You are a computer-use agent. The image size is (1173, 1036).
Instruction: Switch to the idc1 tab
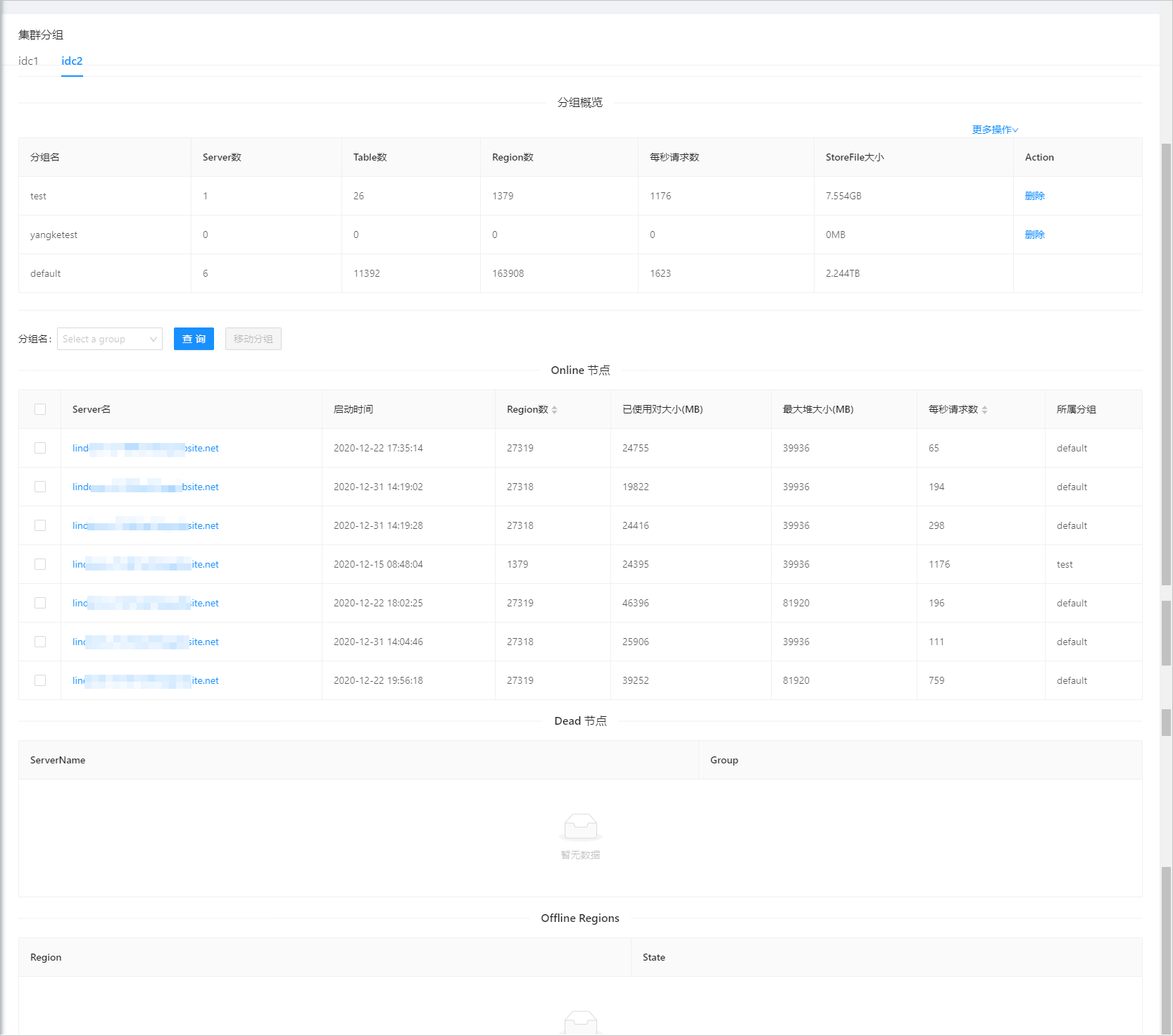coord(28,61)
